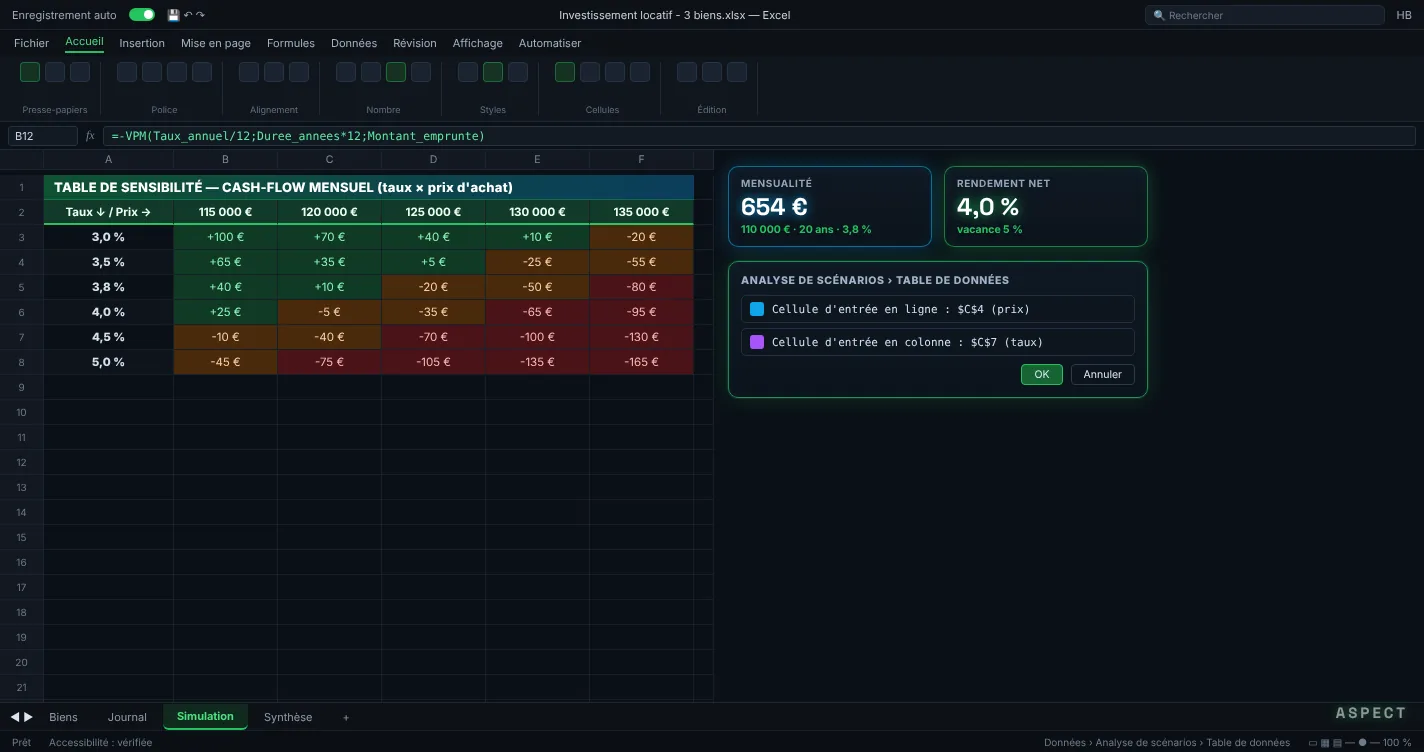Click the highlighted green button in Nombre group
The height and width of the screenshot is (752, 1424).
[x=396, y=72]
